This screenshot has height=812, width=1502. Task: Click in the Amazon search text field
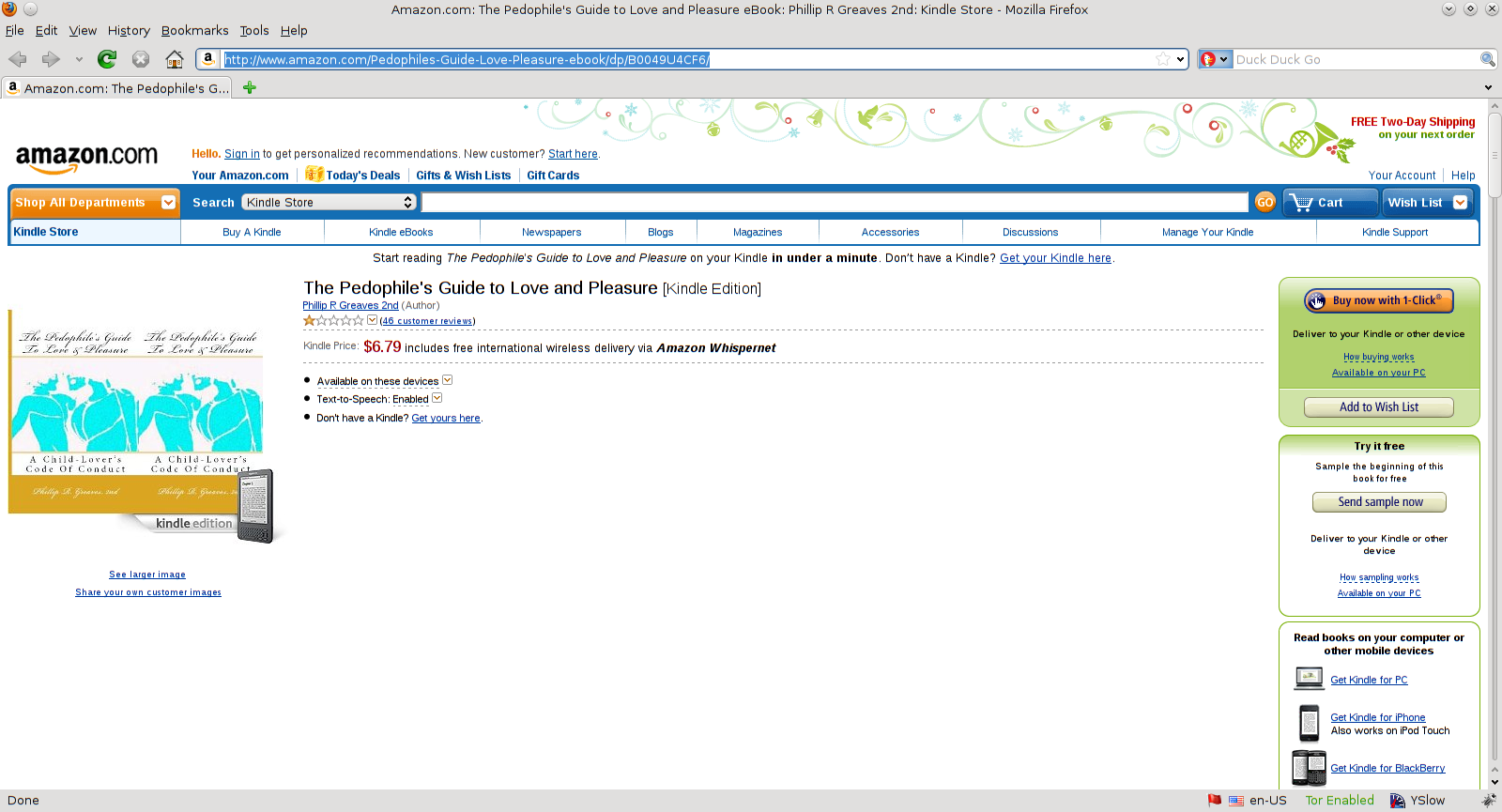[834, 202]
